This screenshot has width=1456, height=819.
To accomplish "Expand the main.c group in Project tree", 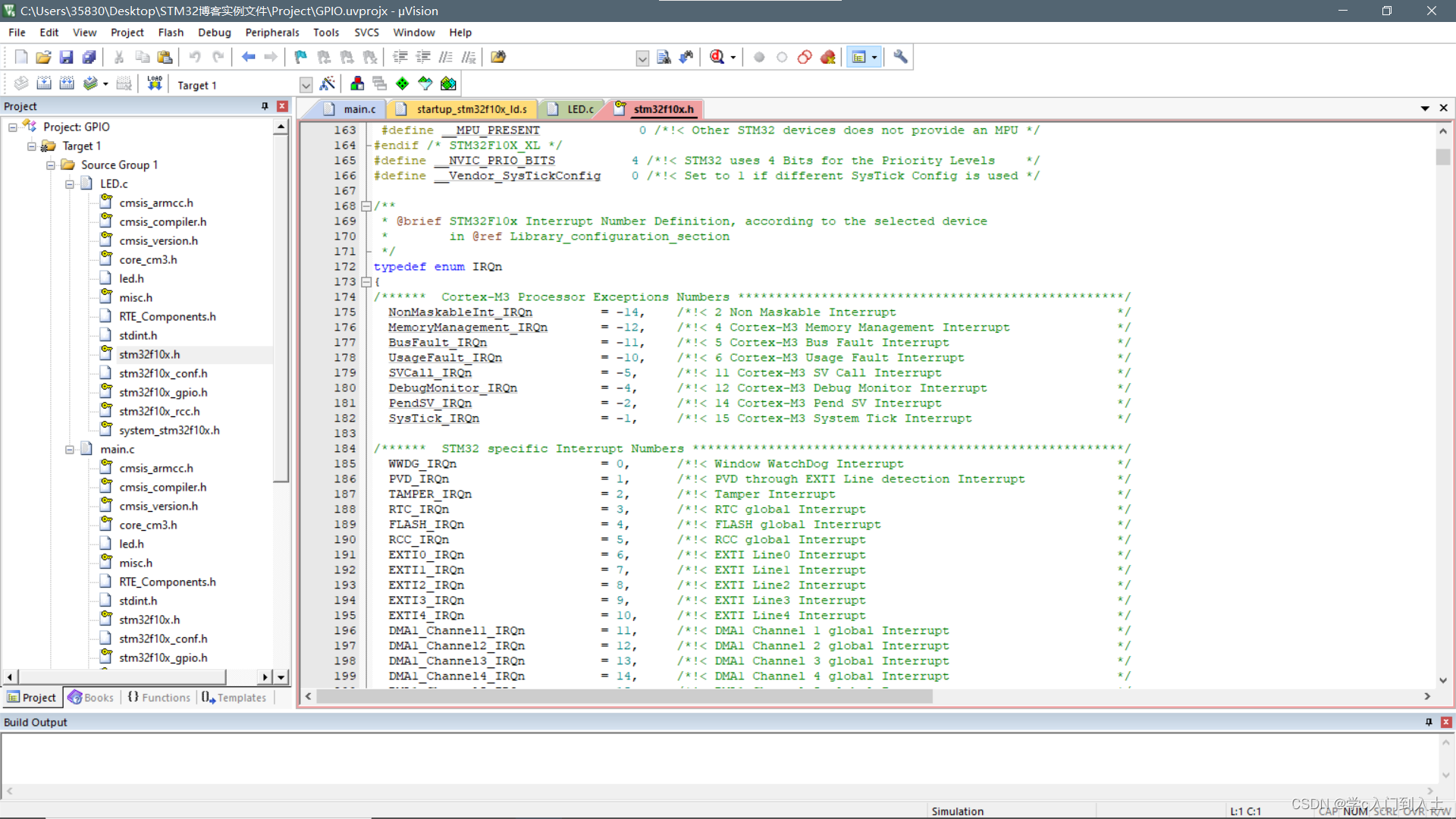I will pos(69,449).
